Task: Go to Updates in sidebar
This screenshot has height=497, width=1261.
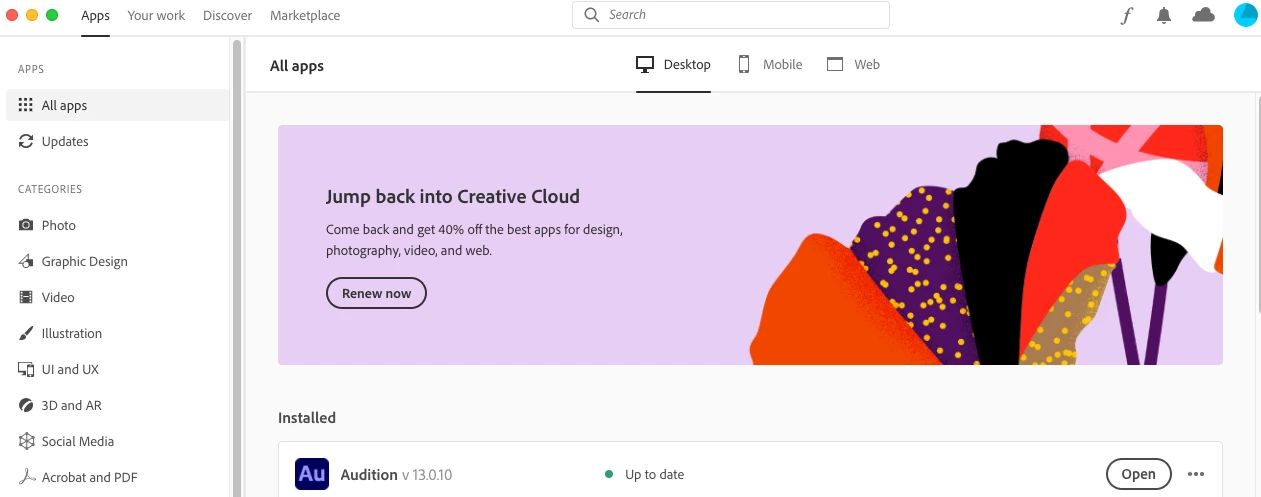Action: pyautogui.click(x=117, y=141)
